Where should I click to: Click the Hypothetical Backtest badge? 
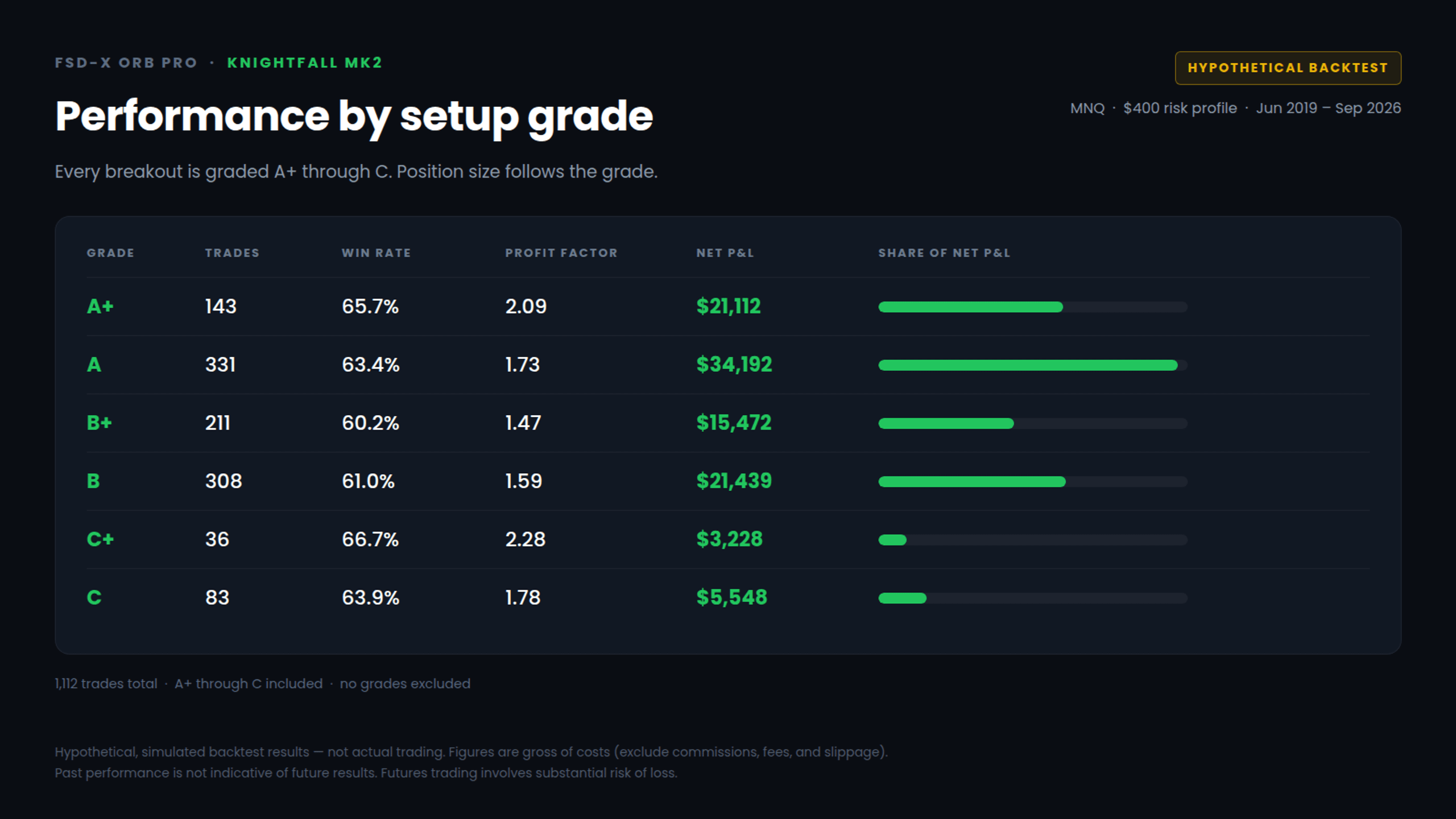1288,68
